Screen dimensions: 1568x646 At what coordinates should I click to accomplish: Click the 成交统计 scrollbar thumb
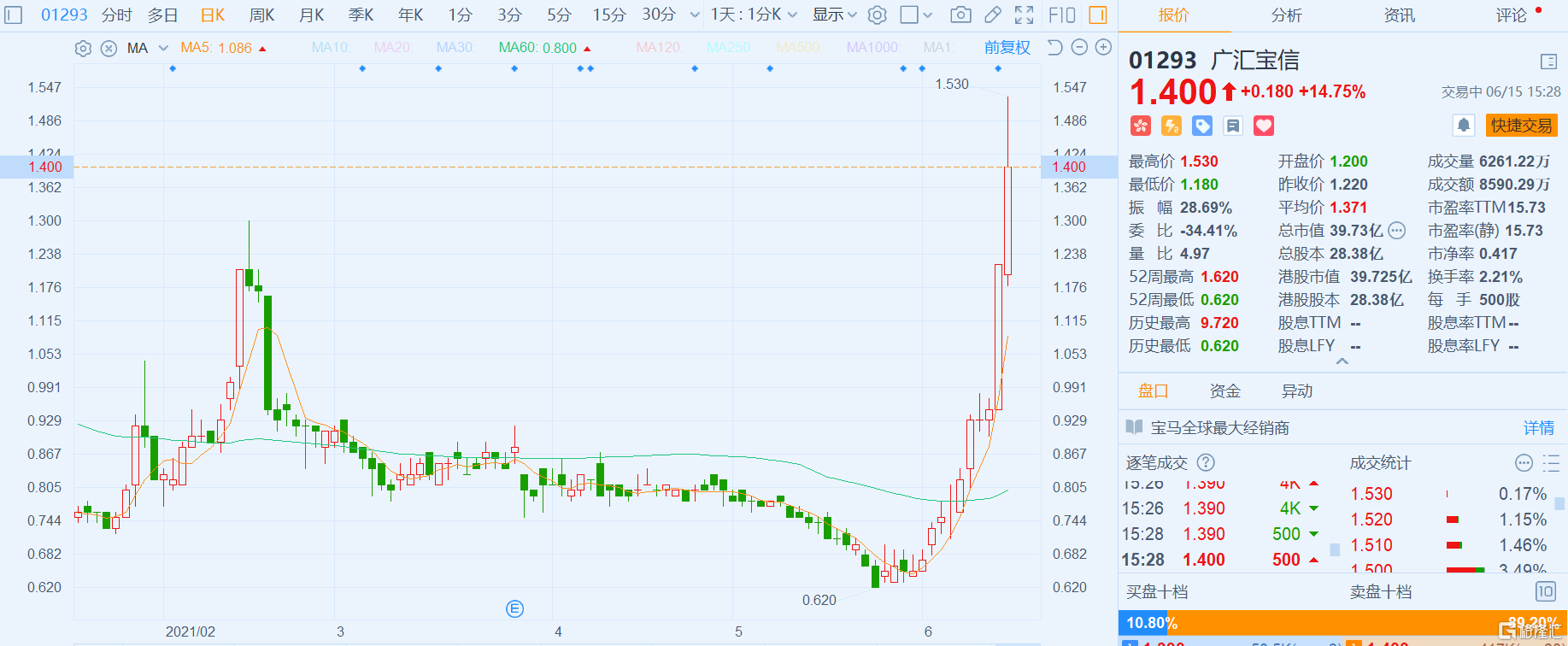pyautogui.click(x=1560, y=504)
